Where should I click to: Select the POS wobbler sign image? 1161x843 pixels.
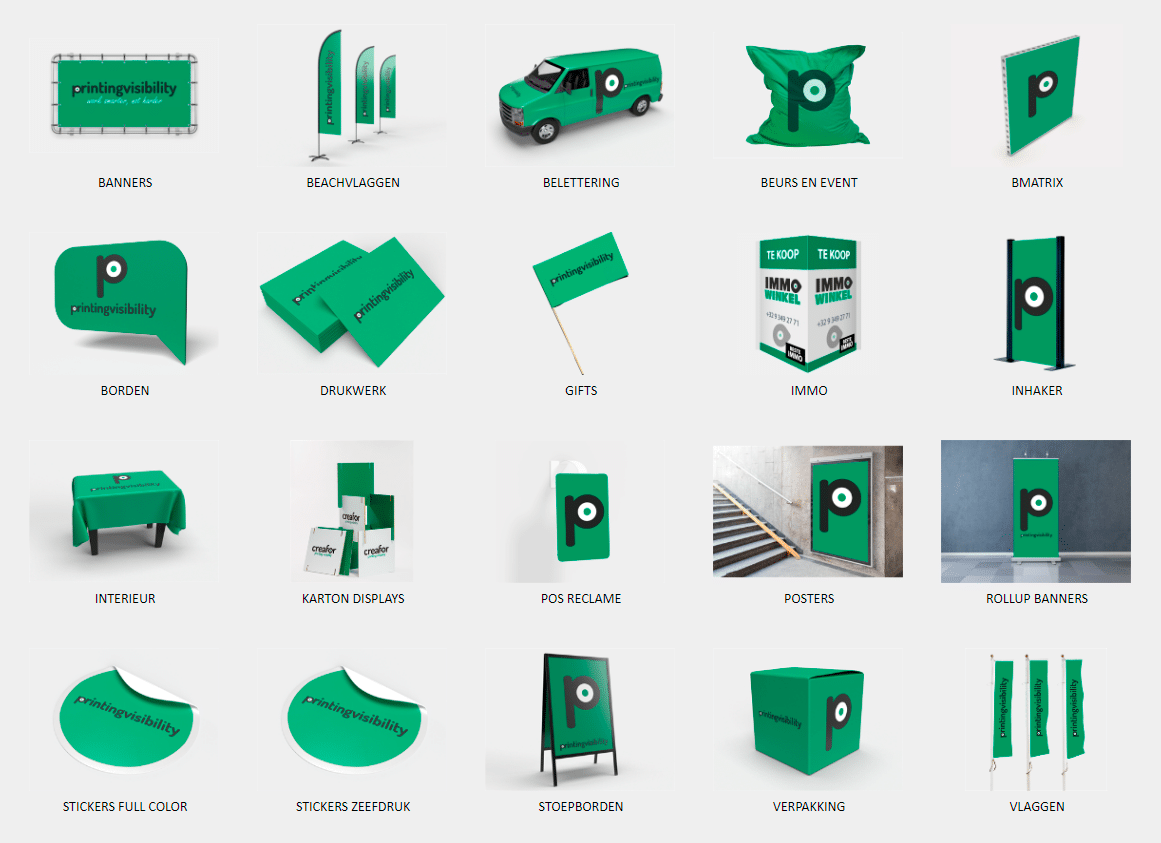coord(580,511)
